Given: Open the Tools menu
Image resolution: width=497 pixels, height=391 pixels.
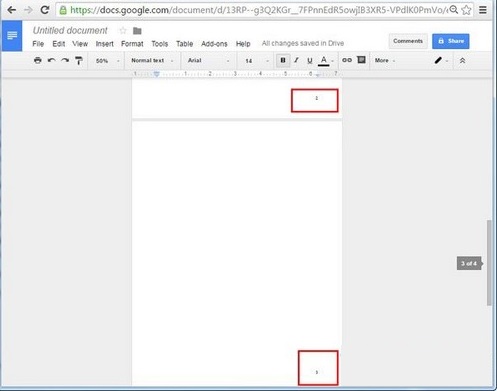Looking at the screenshot, I should [160, 44].
